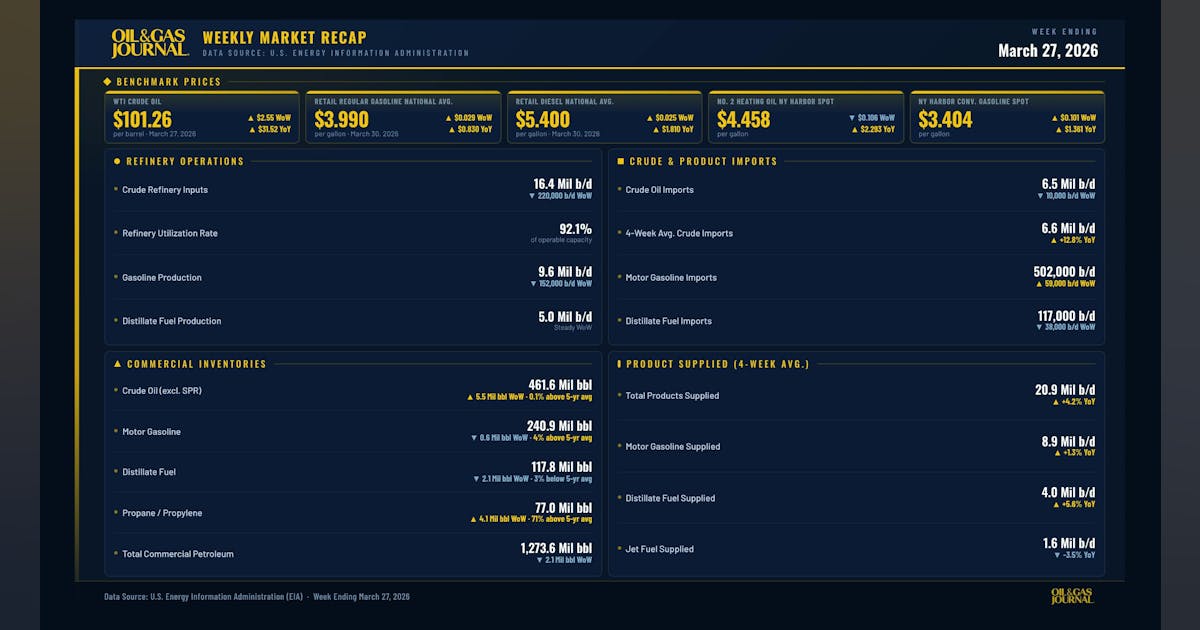Click the triangle icon beside Commercial Inventories
The height and width of the screenshot is (630, 1200).
pyautogui.click(x=117, y=364)
